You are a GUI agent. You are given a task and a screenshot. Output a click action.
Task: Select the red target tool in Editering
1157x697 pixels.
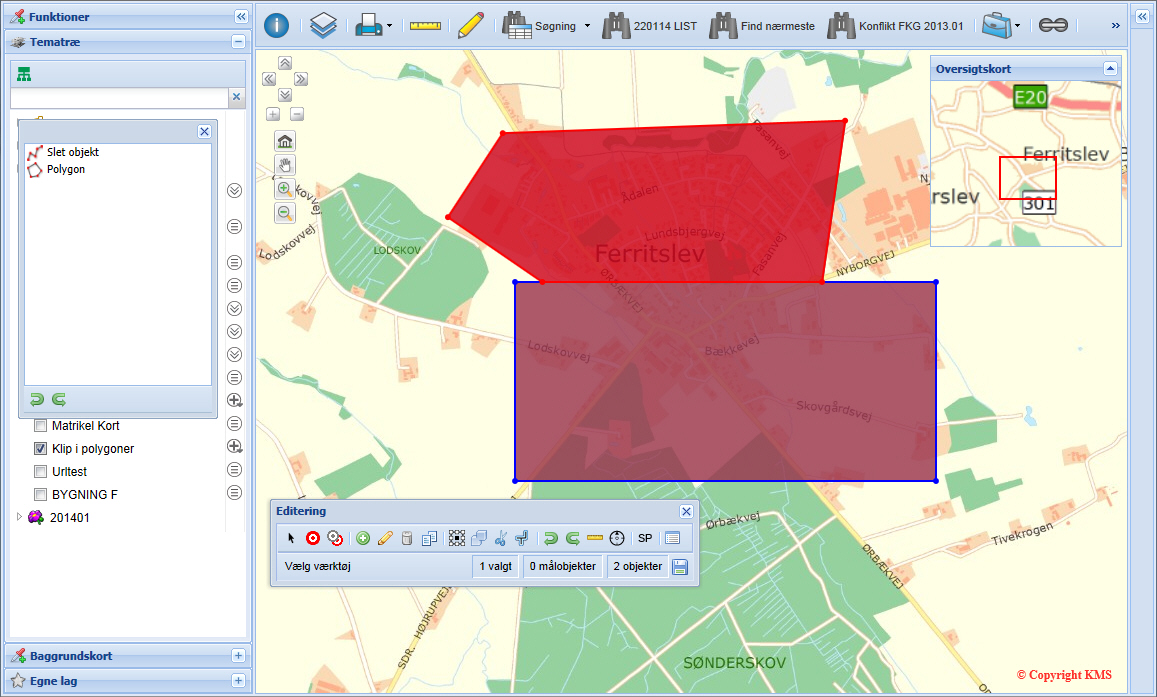click(x=313, y=538)
